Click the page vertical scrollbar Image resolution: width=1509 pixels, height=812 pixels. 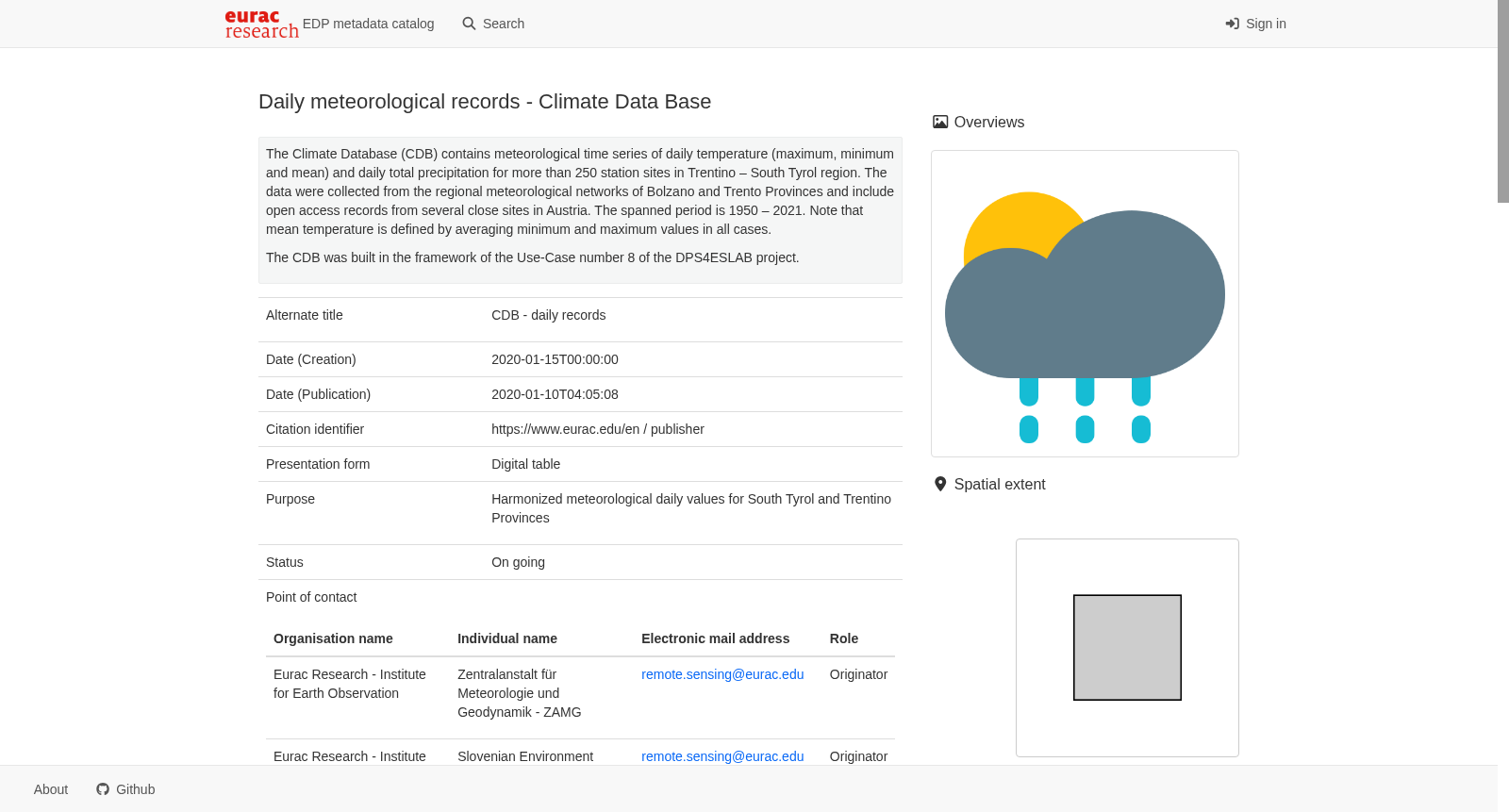pos(1503,101)
